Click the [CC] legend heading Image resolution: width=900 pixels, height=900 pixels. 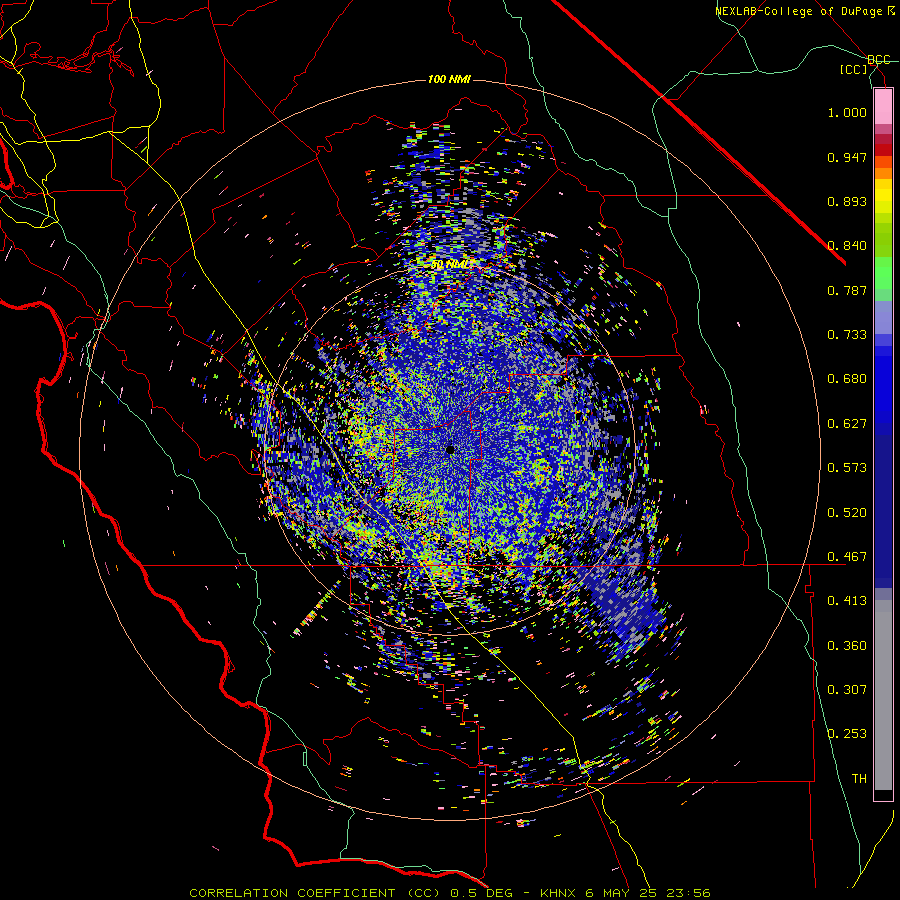coord(854,69)
